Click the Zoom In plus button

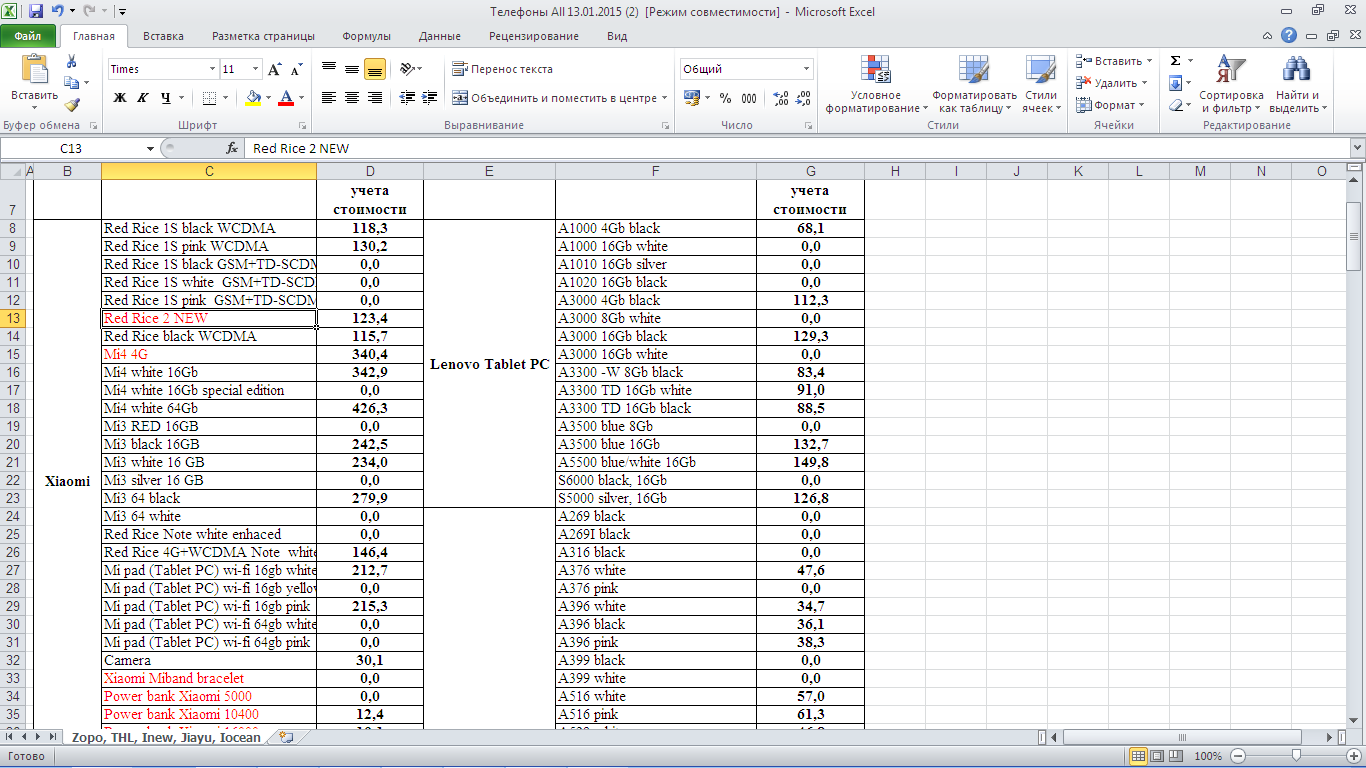click(x=1353, y=756)
